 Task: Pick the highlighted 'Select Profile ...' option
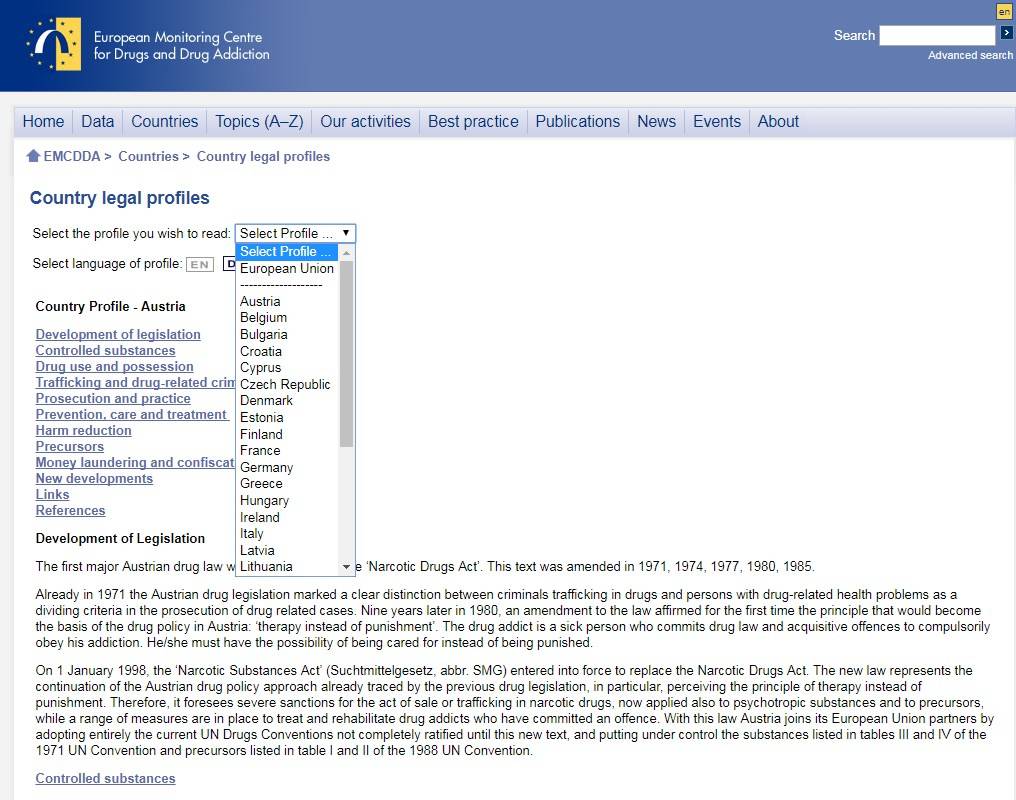287,251
